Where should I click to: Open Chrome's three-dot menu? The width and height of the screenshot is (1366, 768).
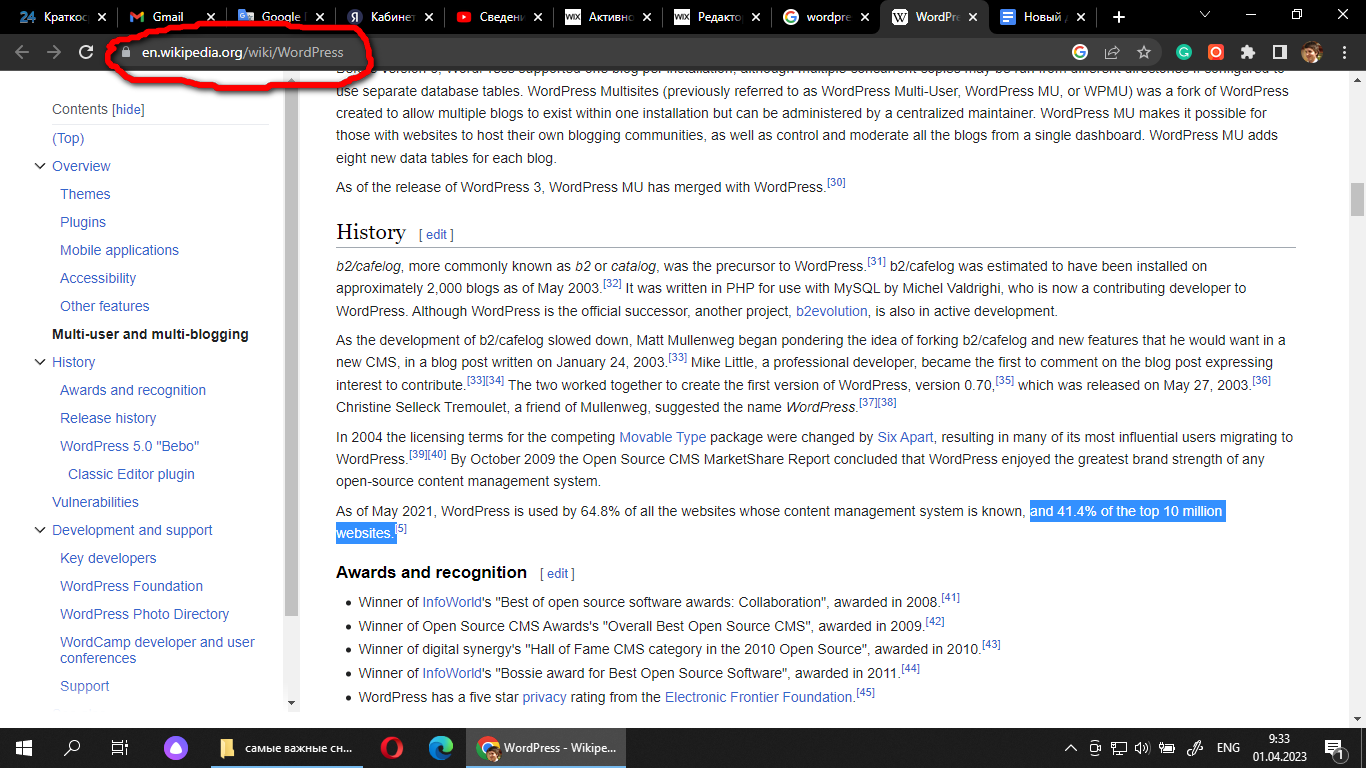point(1343,52)
